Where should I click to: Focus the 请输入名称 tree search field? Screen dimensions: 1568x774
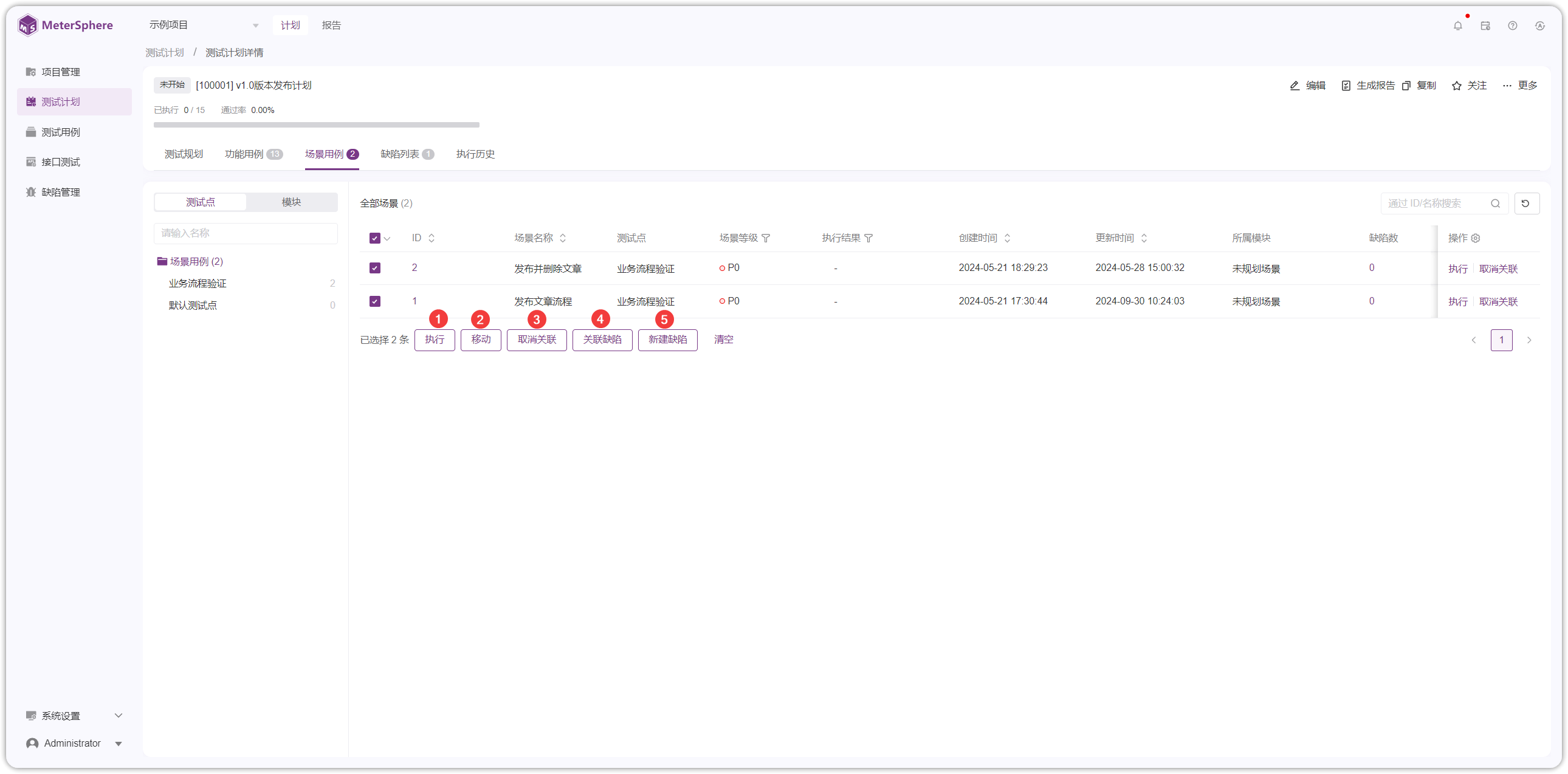(x=246, y=233)
